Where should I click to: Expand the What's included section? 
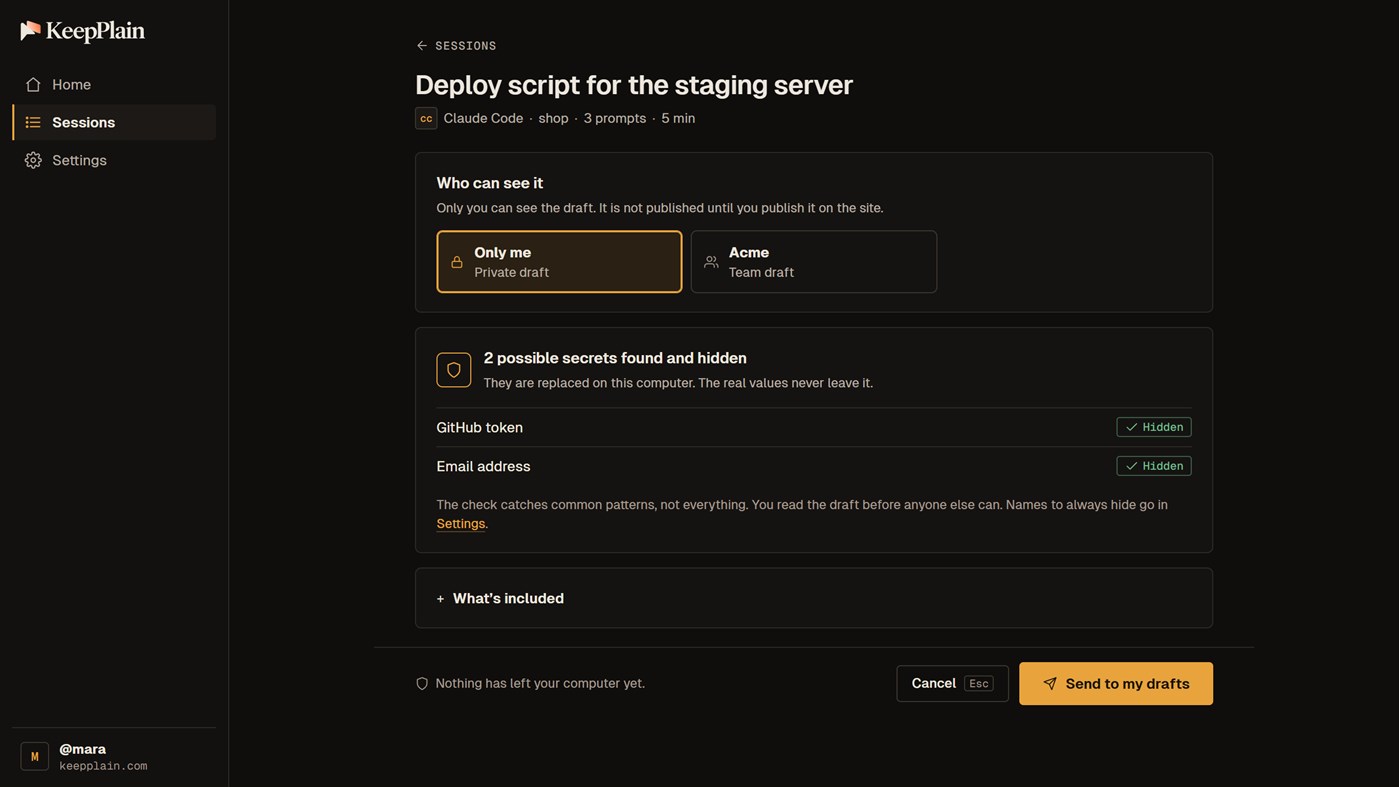click(814, 598)
